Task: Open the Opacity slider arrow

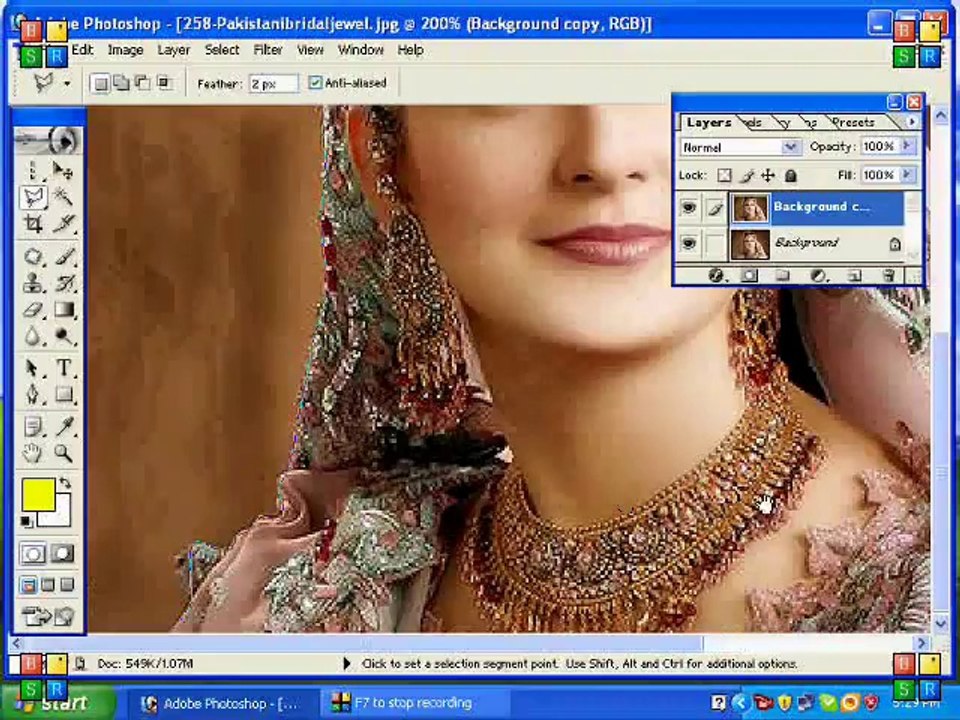Action: (x=908, y=146)
